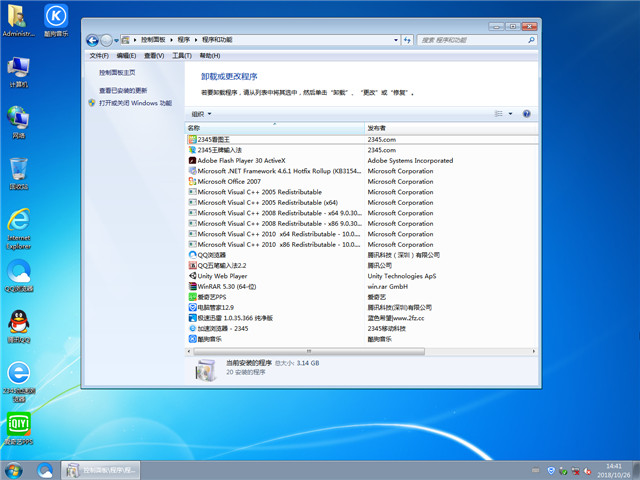Open 查看已安装的更新 link
This screenshot has height=480, width=640.
click(123, 90)
